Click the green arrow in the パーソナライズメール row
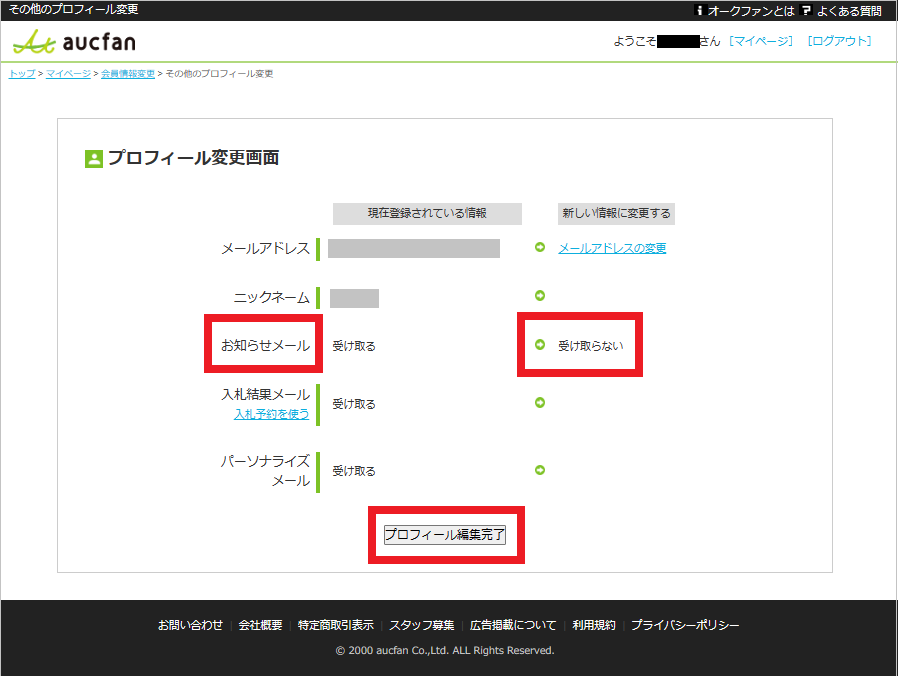This screenshot has height=676, width=898. pos(539,470)
